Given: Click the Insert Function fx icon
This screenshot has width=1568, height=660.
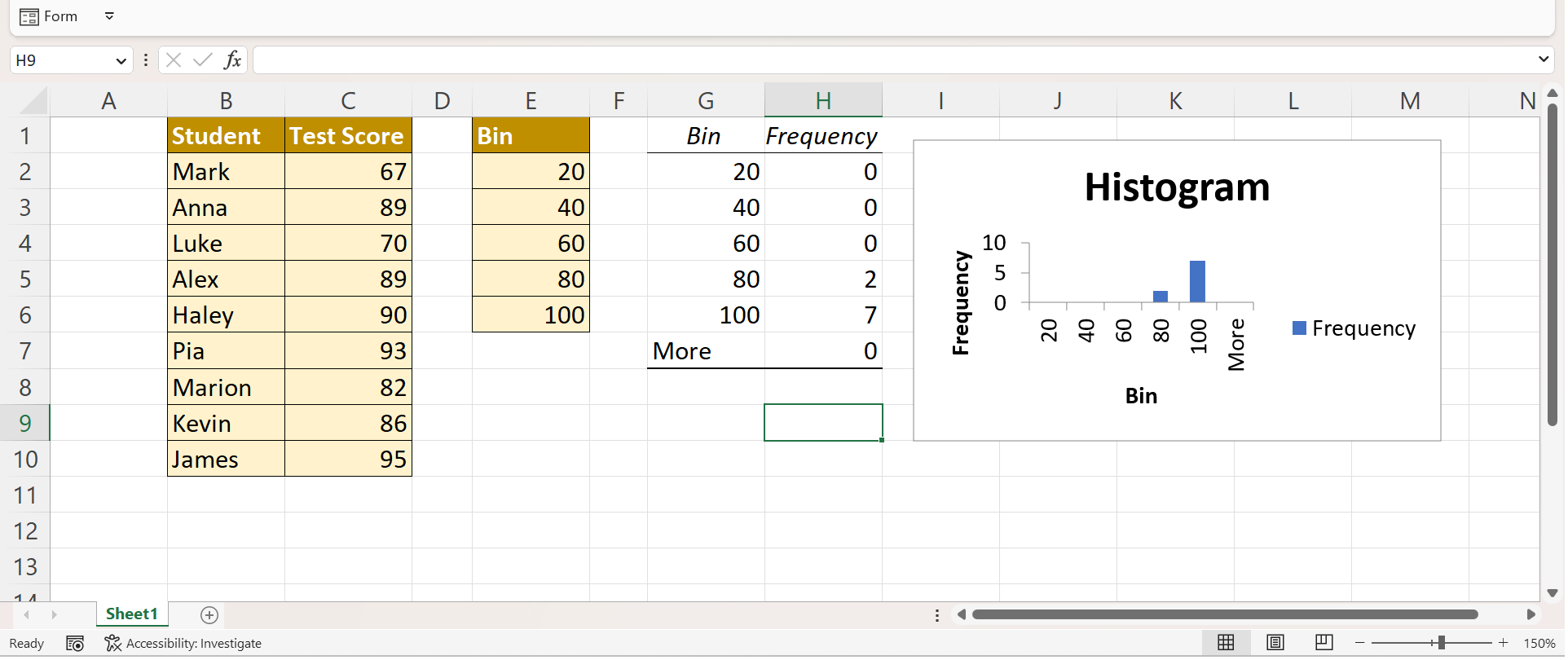Looking at the screenshot, I should coord(232,59).
